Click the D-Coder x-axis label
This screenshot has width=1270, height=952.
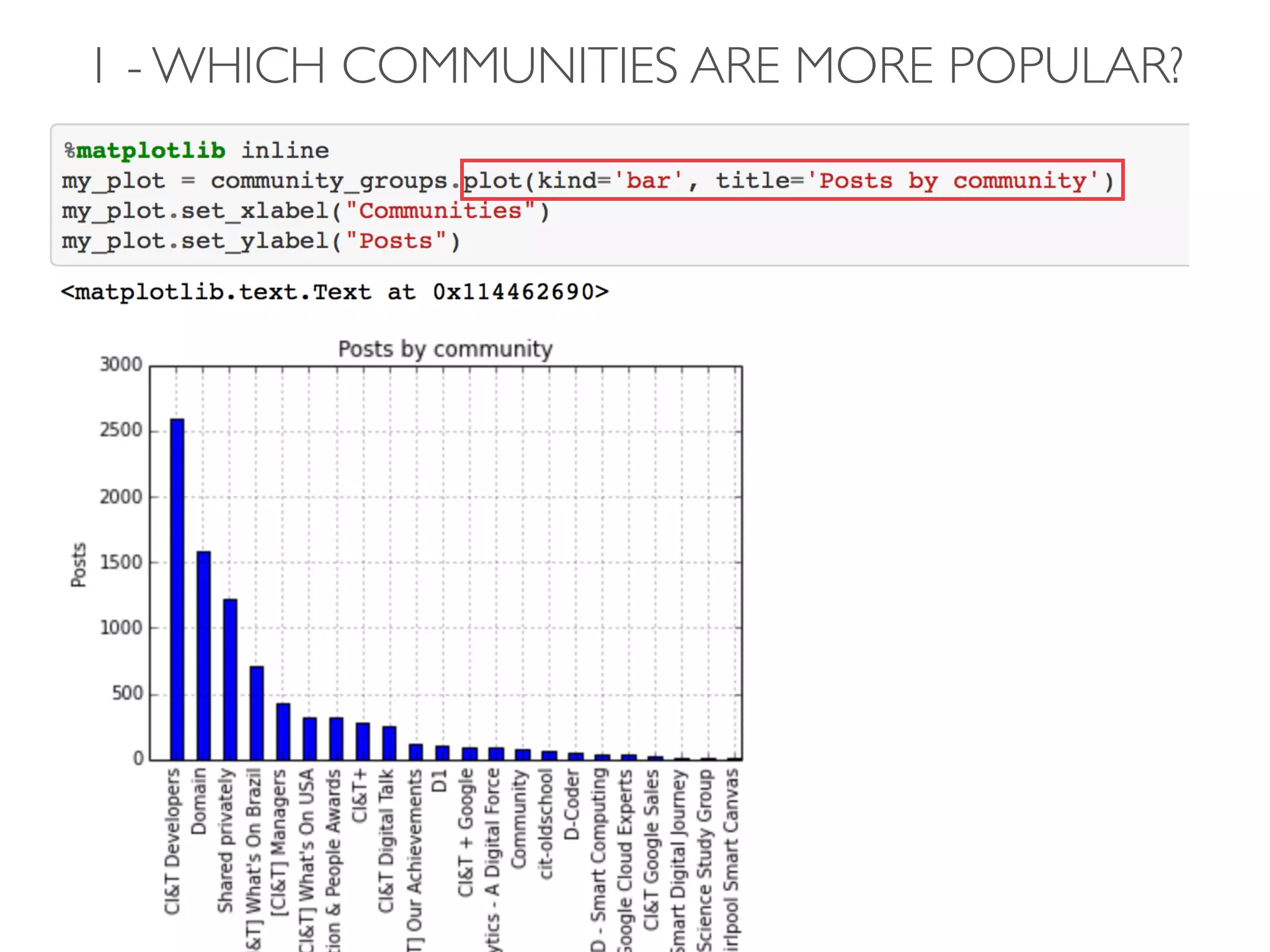coord(571,804)
